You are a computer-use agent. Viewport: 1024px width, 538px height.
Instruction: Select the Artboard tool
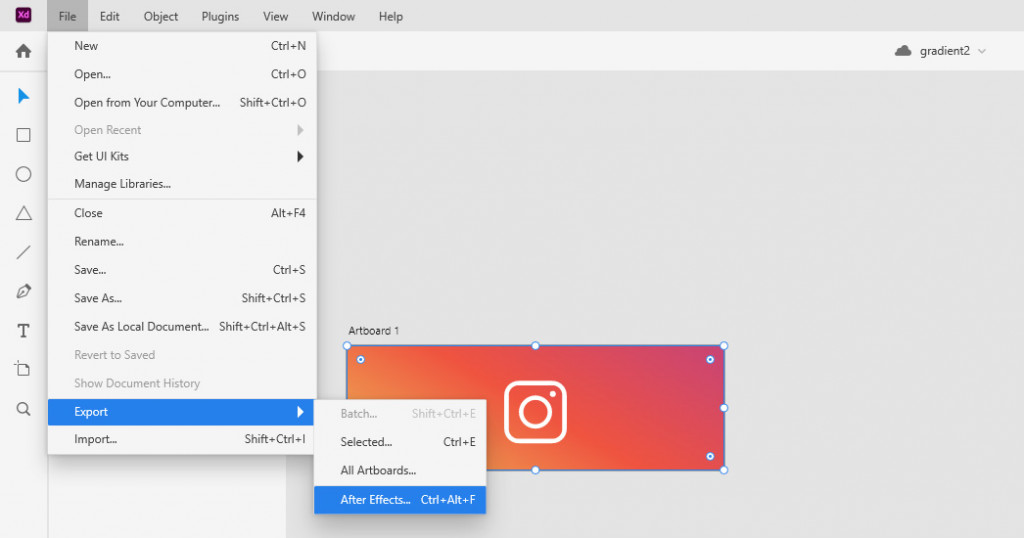[x=23, y=369]
